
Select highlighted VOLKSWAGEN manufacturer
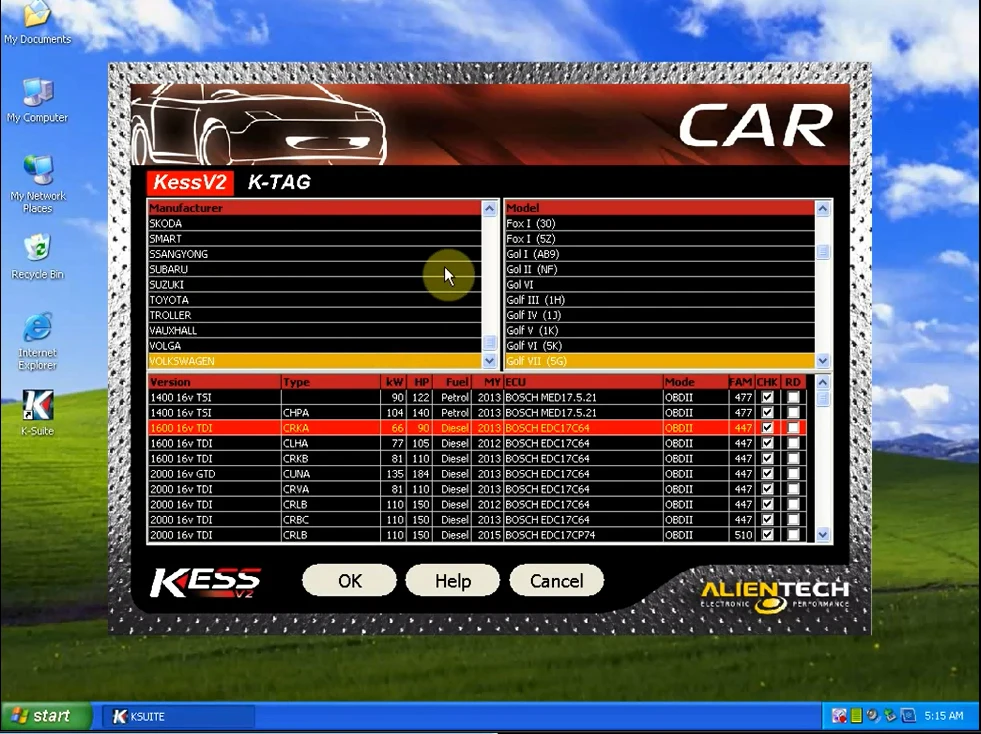tap(314, 361)
